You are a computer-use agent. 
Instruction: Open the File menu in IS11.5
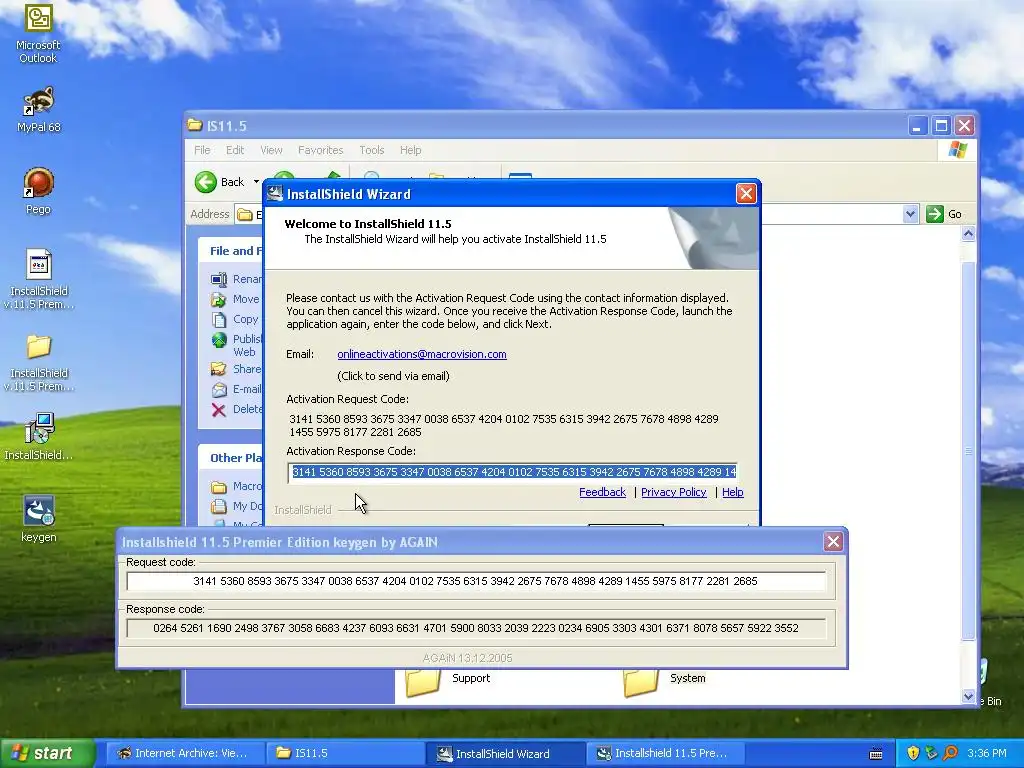pos(202,150)
